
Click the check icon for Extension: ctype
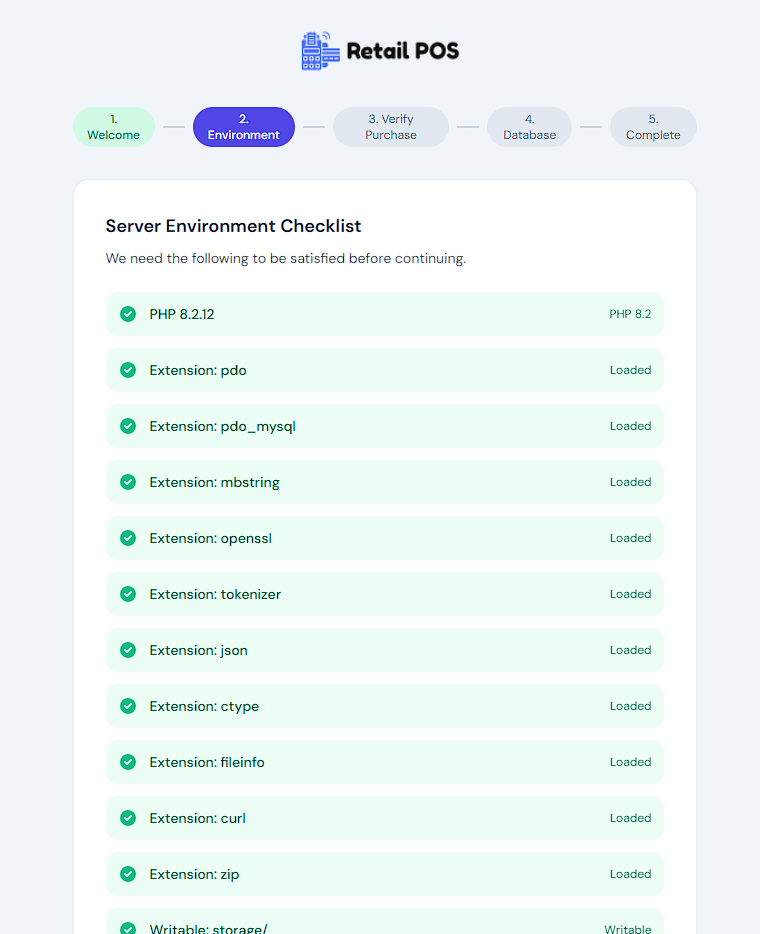[128, 706]
